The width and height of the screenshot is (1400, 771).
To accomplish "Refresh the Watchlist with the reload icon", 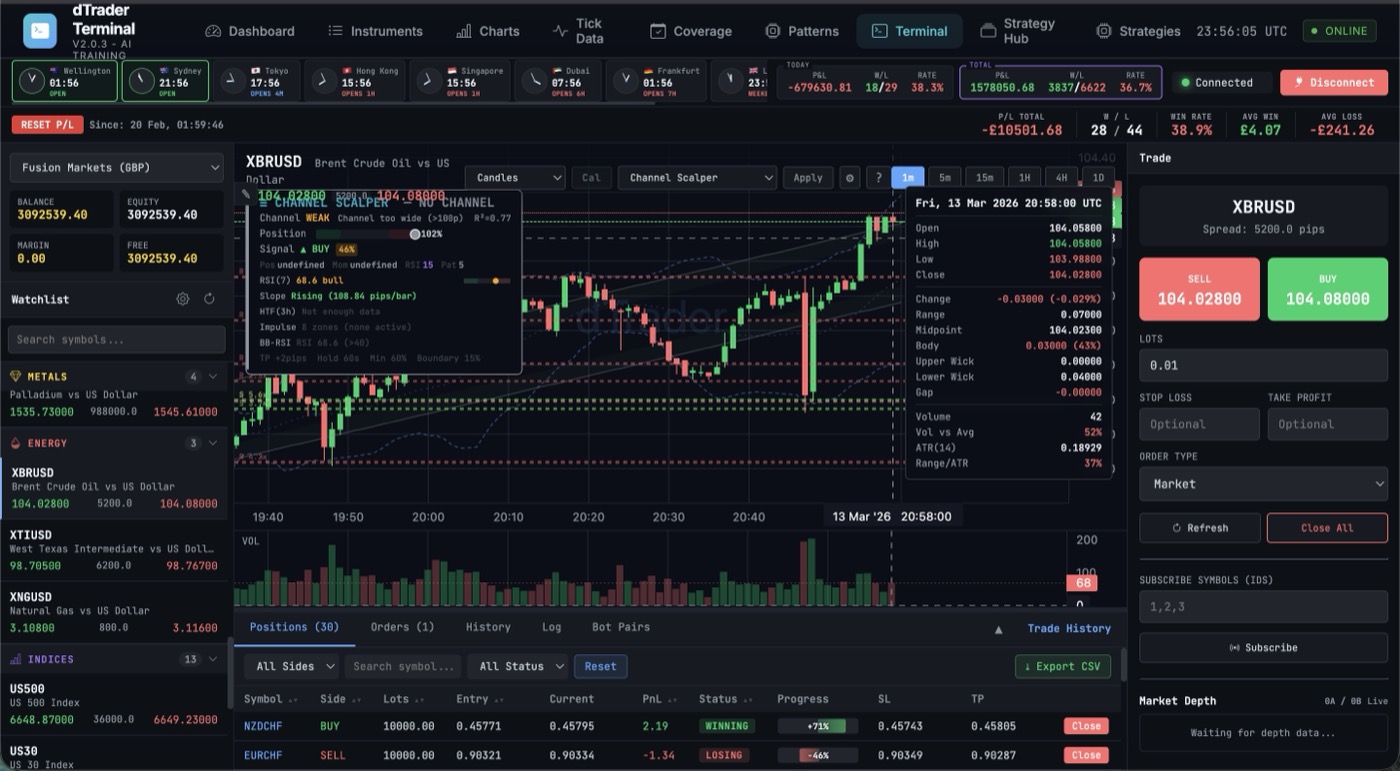I will click(x=208, y=298).
